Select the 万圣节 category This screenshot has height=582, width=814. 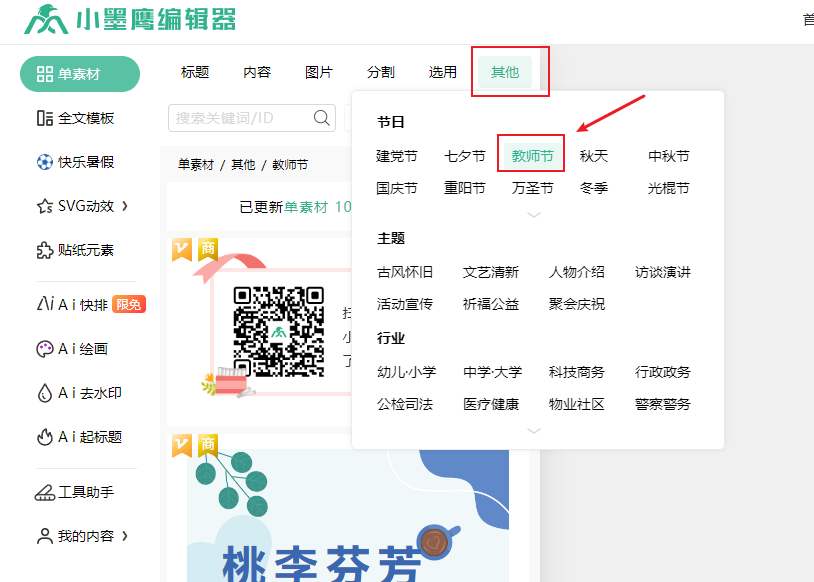[x=532, y=188]
